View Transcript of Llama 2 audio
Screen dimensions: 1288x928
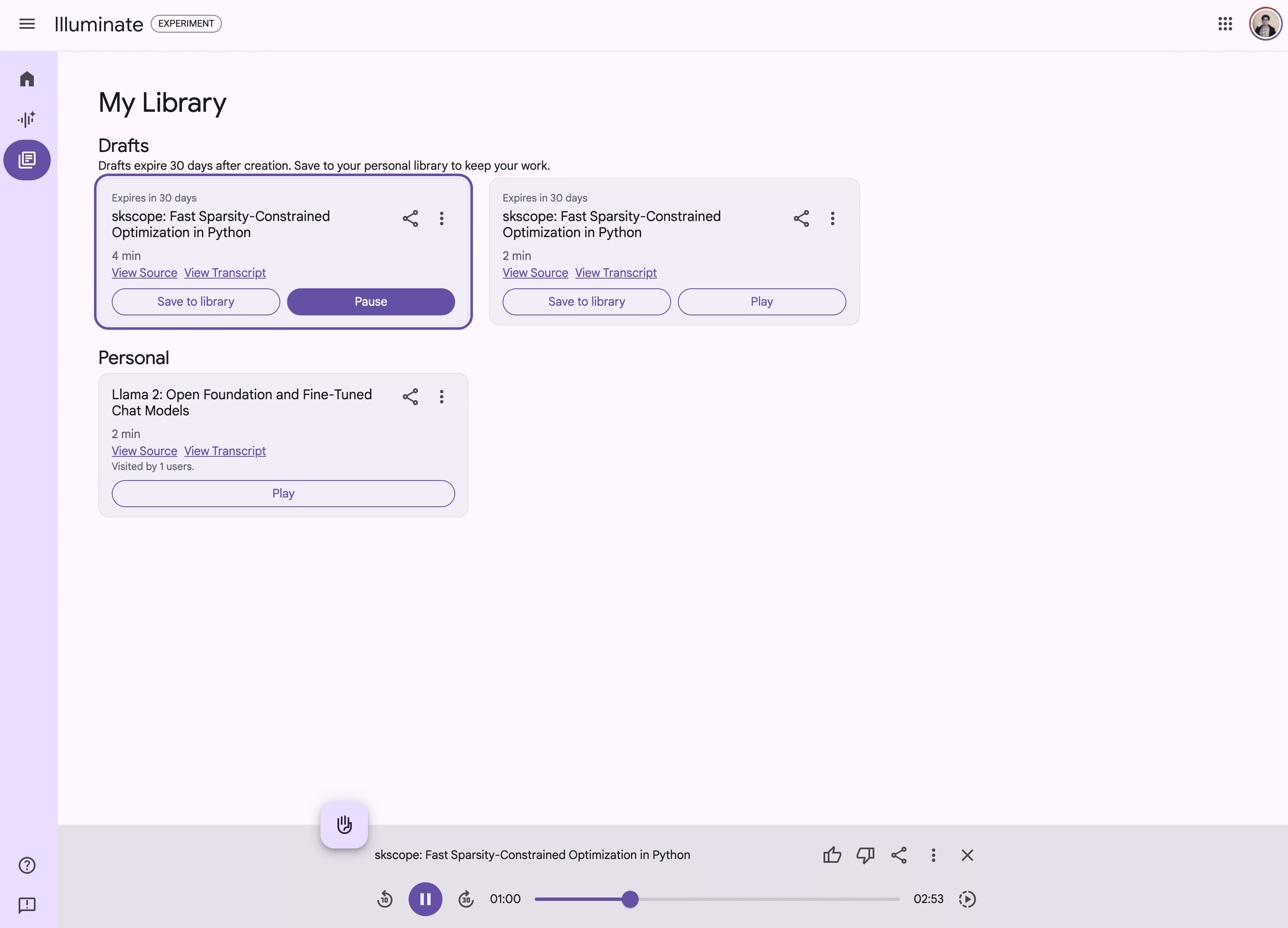[x=224, y=451]
